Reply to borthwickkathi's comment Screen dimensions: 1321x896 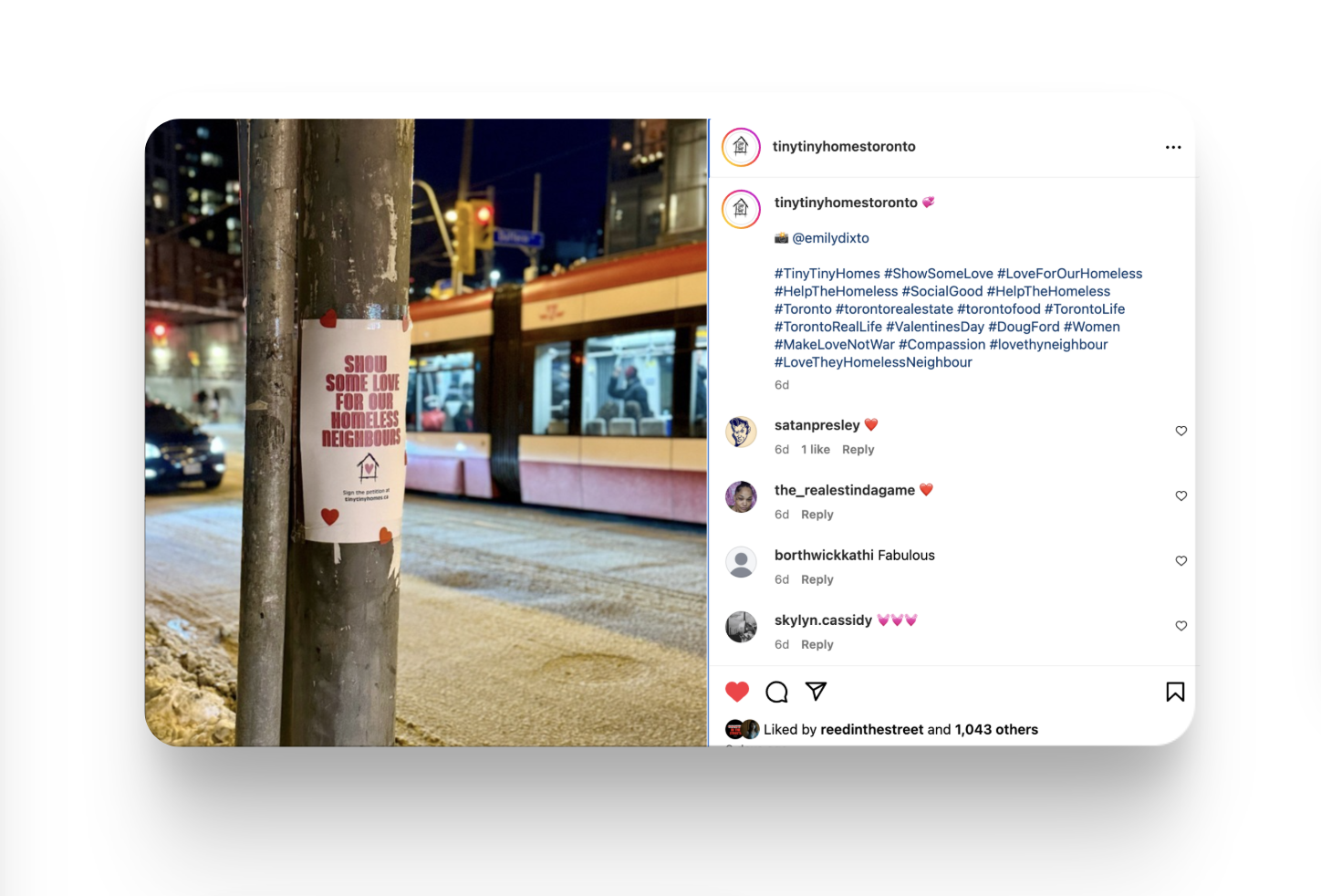pyautogui.click(x=817, y=579)
